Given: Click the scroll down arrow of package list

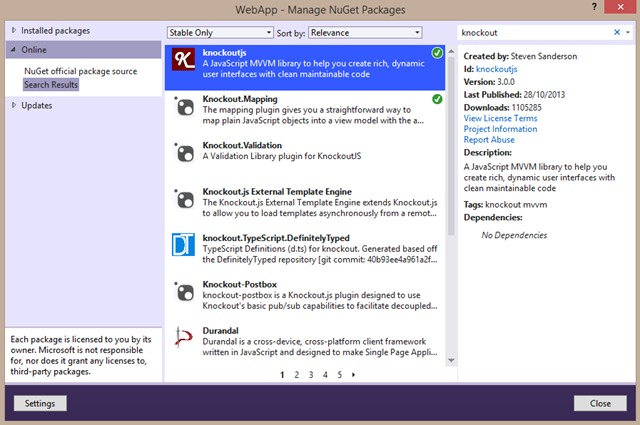Looking at the screenshot, I should (x=451, y=360).
